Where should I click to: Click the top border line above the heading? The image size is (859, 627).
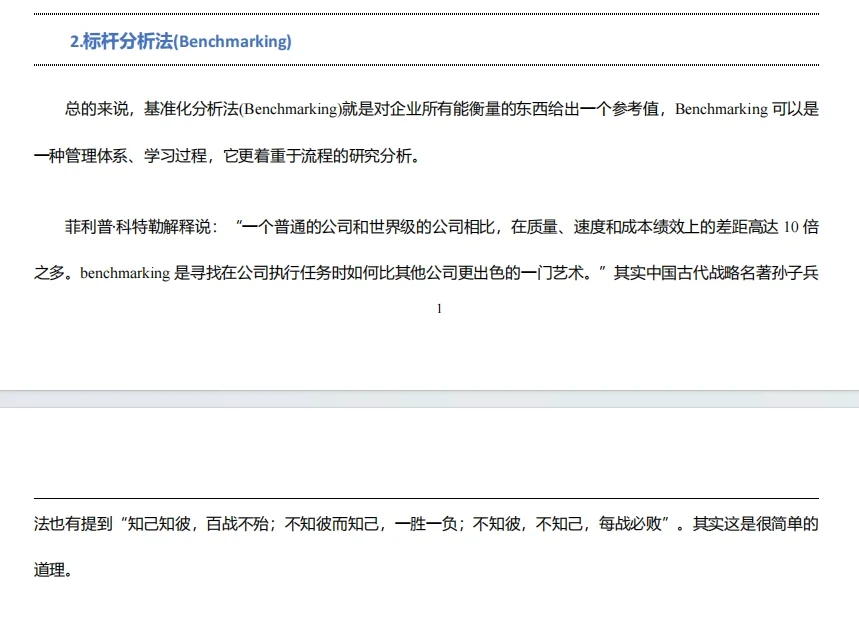click(430, 15)
